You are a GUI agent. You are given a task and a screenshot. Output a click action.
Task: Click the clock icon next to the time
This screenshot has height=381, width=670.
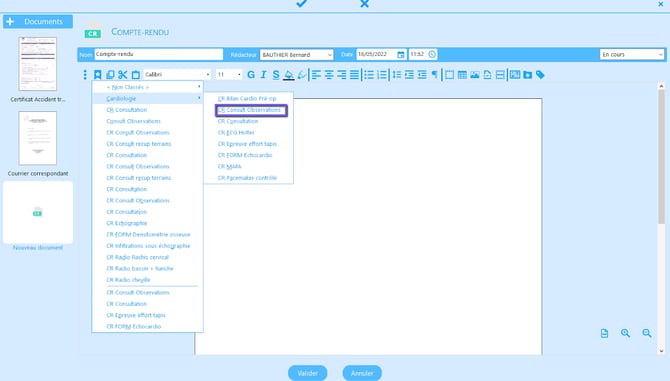click(432, 54)
